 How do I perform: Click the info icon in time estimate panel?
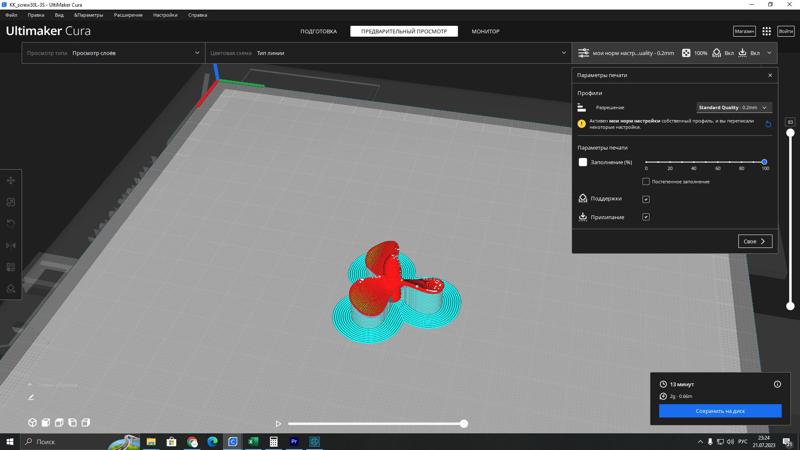click(777, 384)
